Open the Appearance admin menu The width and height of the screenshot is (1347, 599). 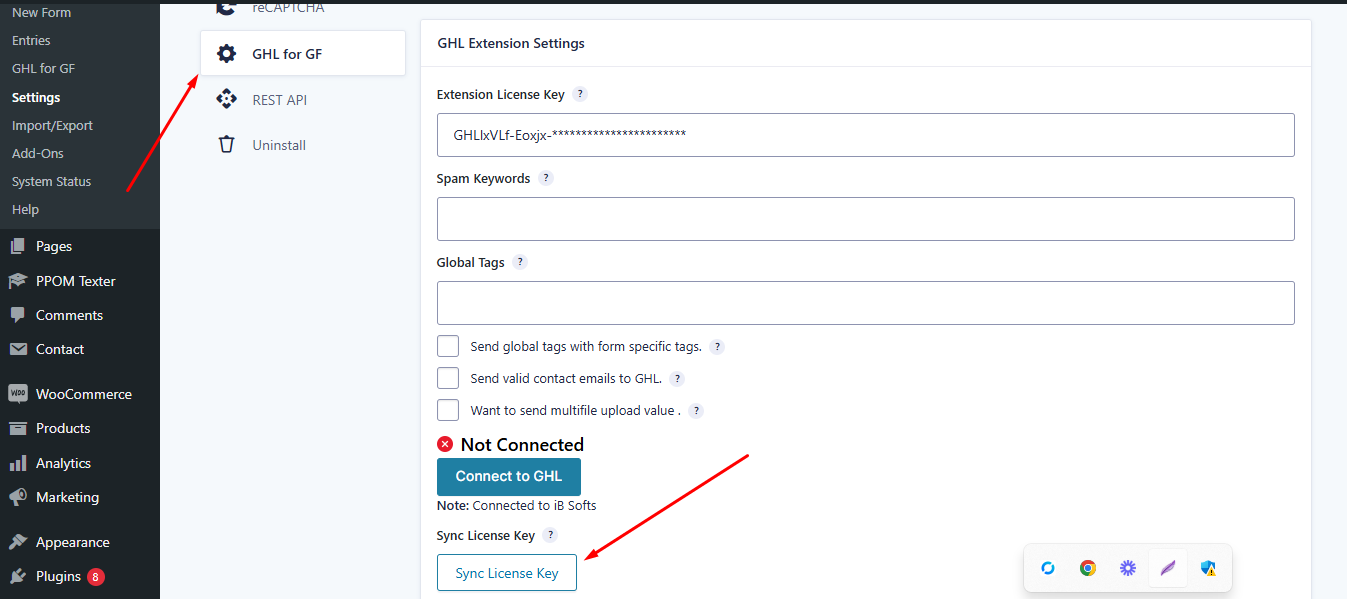pyautogui.click(x=72, y=542)
